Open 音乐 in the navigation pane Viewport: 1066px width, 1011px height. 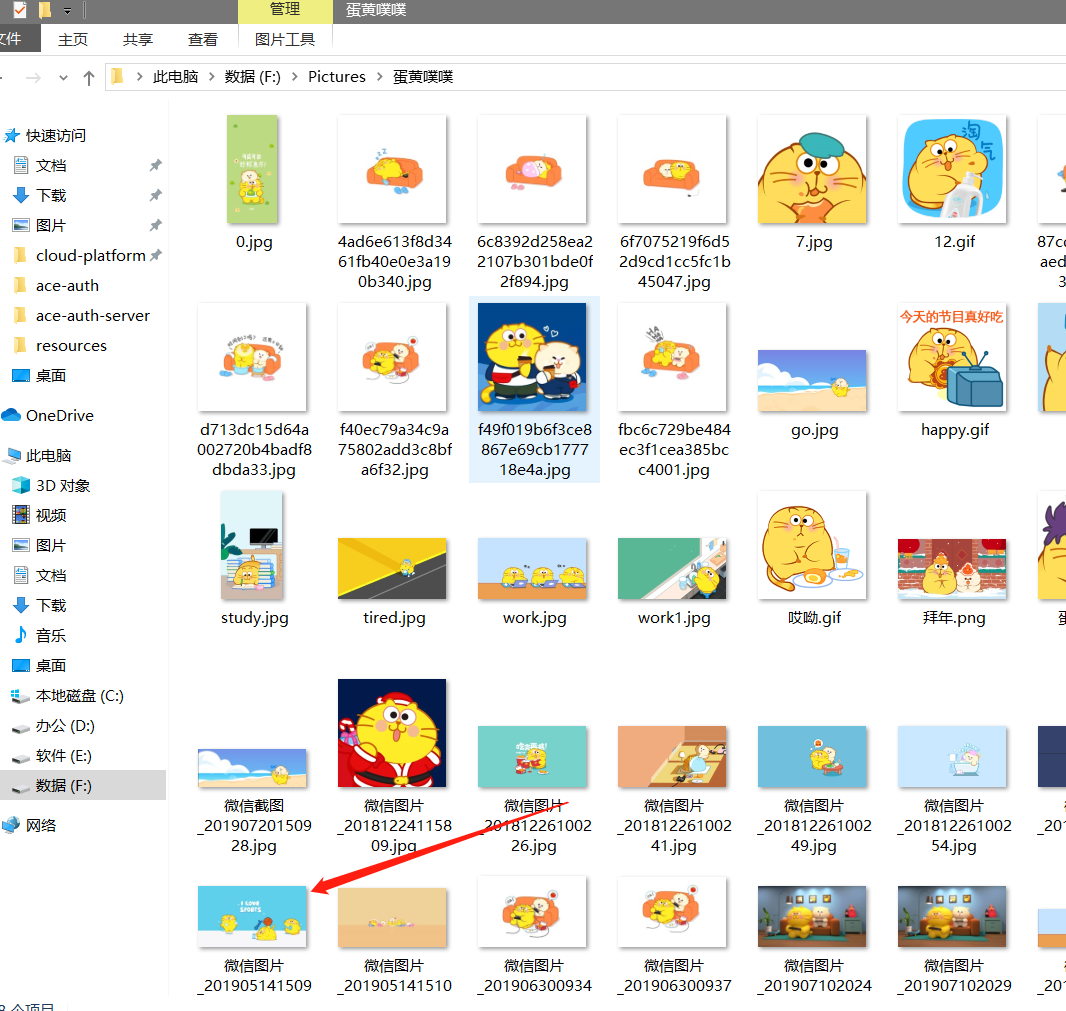click(x=51, y=636)
